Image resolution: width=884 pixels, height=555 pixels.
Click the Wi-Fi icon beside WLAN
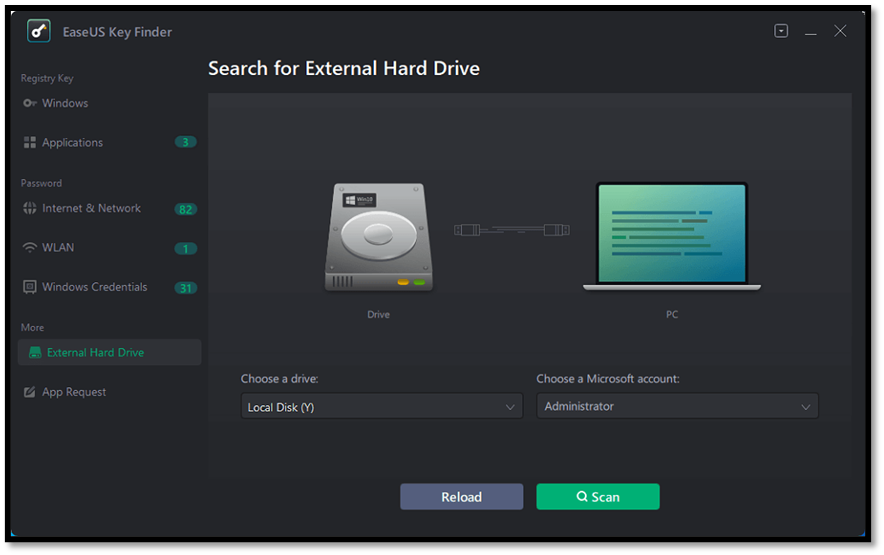pyautogui.click(x=30, y=248)
